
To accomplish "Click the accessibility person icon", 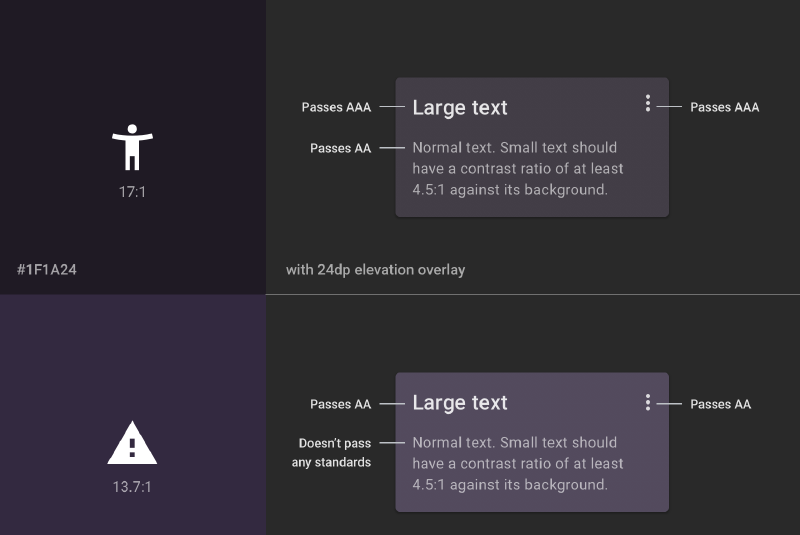I will 132,147.
